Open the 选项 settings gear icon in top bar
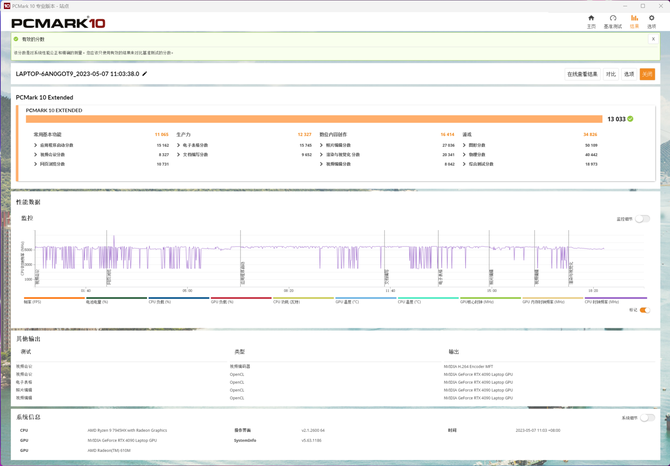The width and height of the screenshot is (670, 466). pos(651,21)
